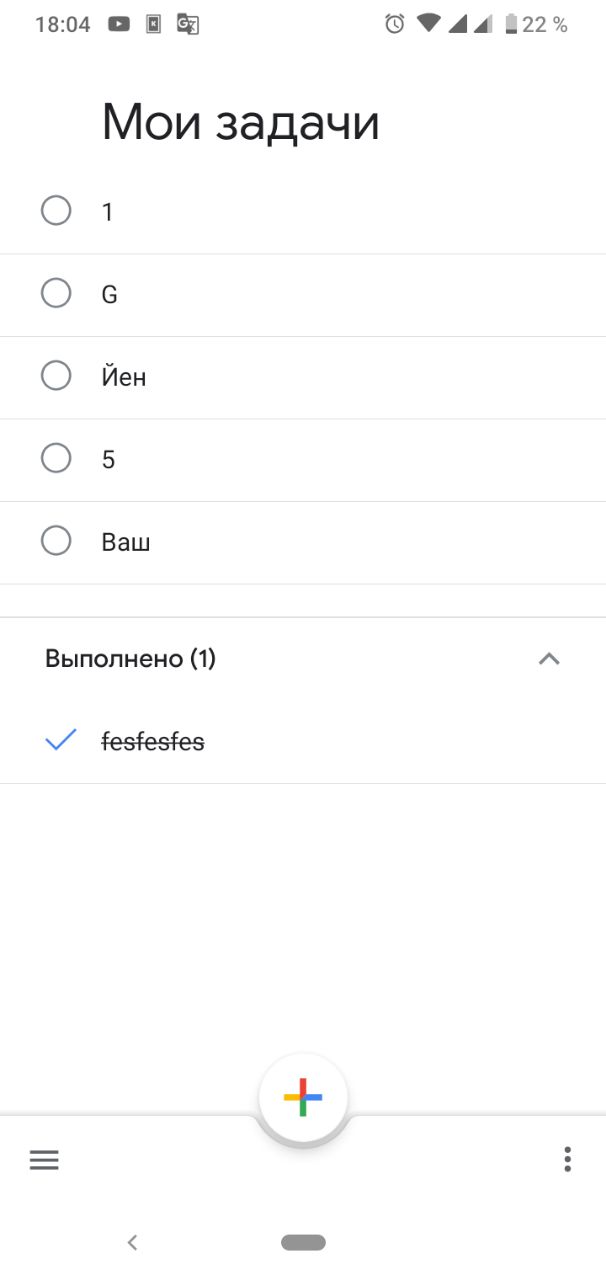Tick the circle next to task "Ваш"
The image size is (606, 1280).
56,541
